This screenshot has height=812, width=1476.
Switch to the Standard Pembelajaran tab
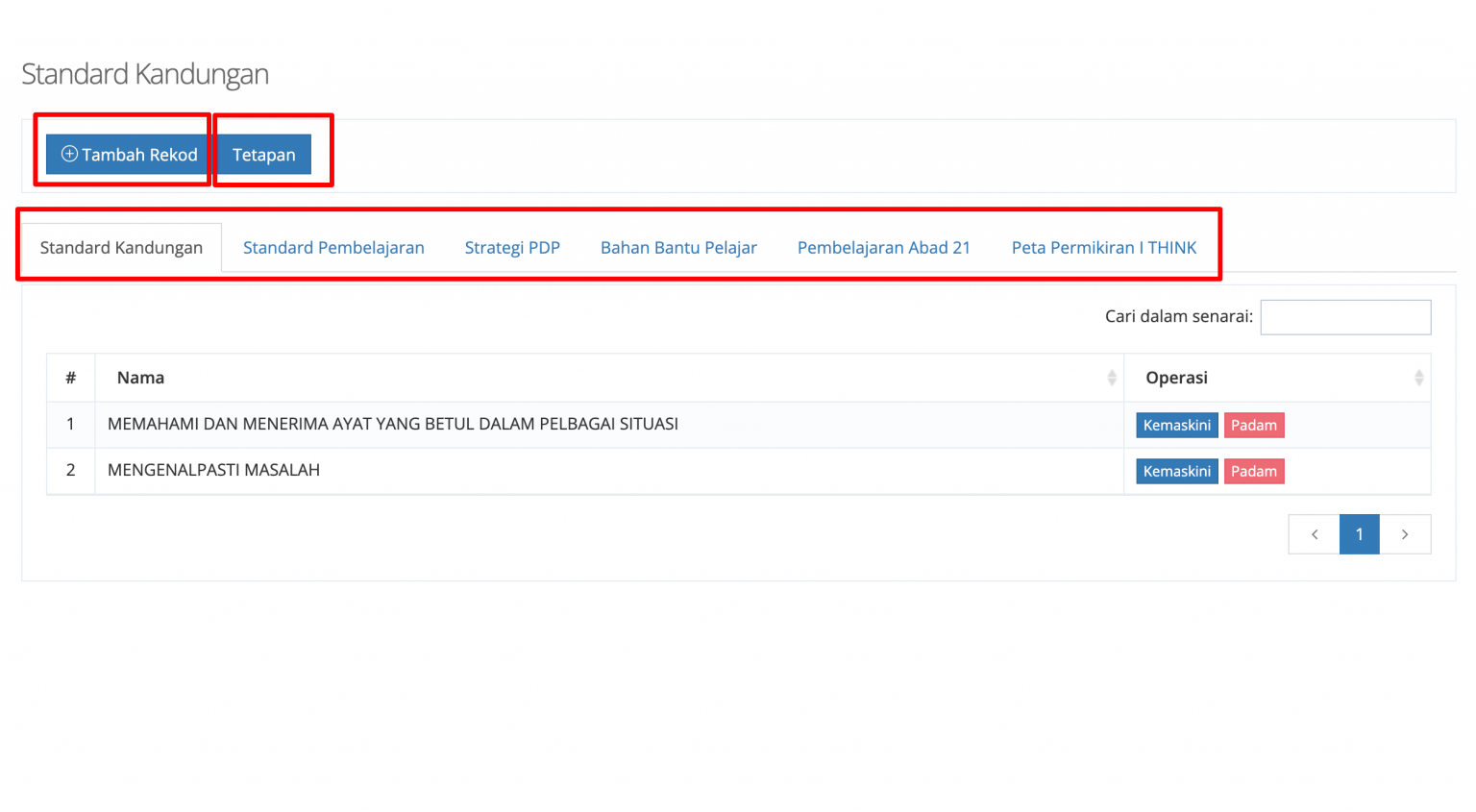[333, 248]
